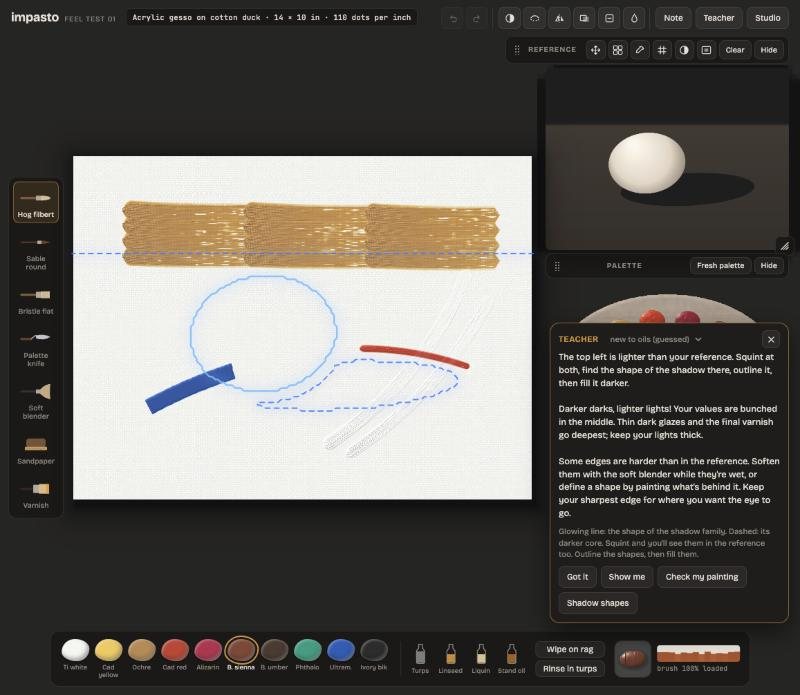
Task: Click the four-squares icon in Reference bar
Action: point(617,50)
